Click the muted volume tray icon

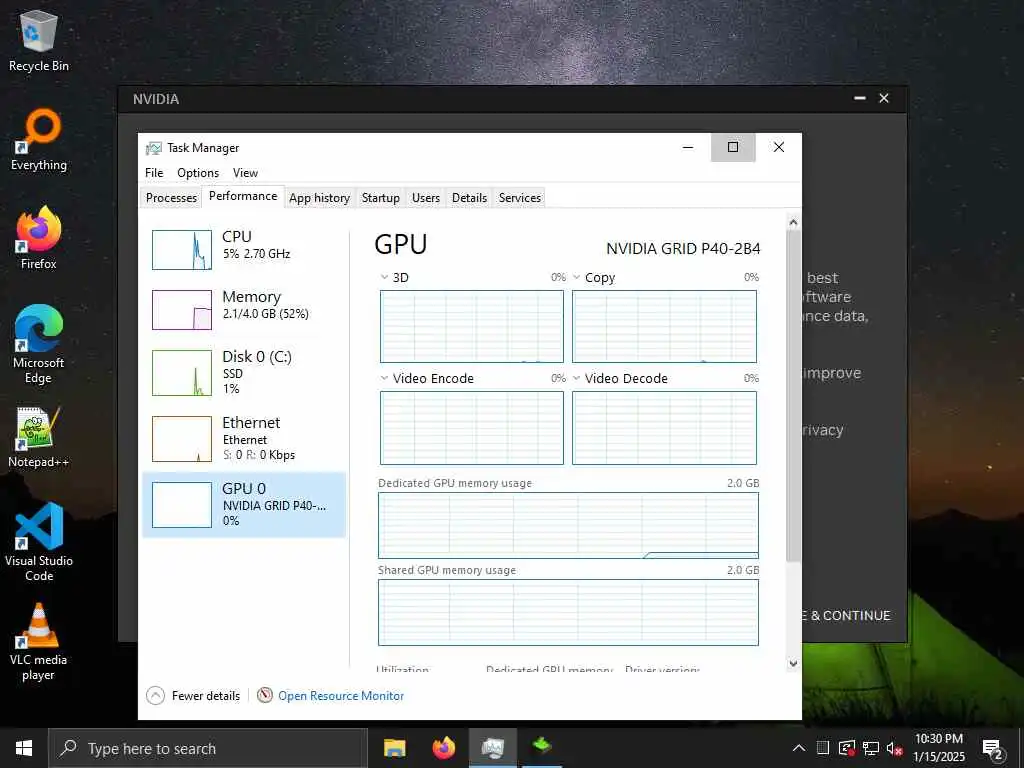coord(894,748)
